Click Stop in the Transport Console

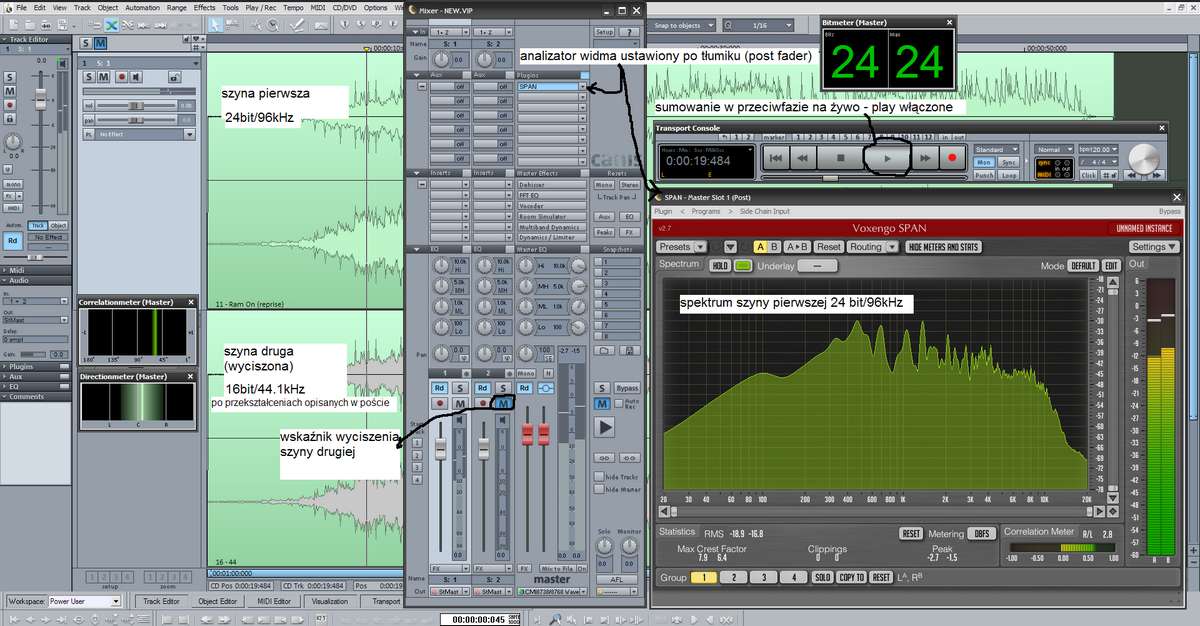841,157
